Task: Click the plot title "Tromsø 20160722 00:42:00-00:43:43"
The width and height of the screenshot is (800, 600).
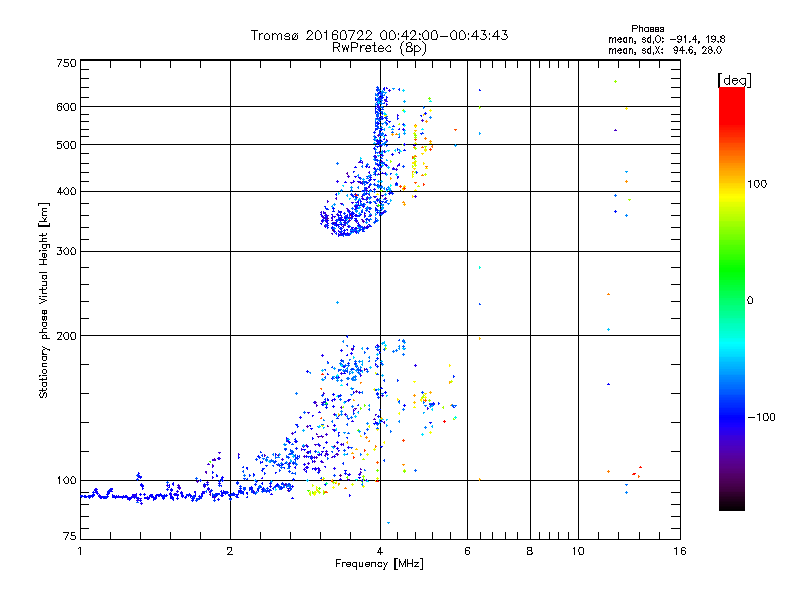Action: pyautogui.click(x=379, y=35)
